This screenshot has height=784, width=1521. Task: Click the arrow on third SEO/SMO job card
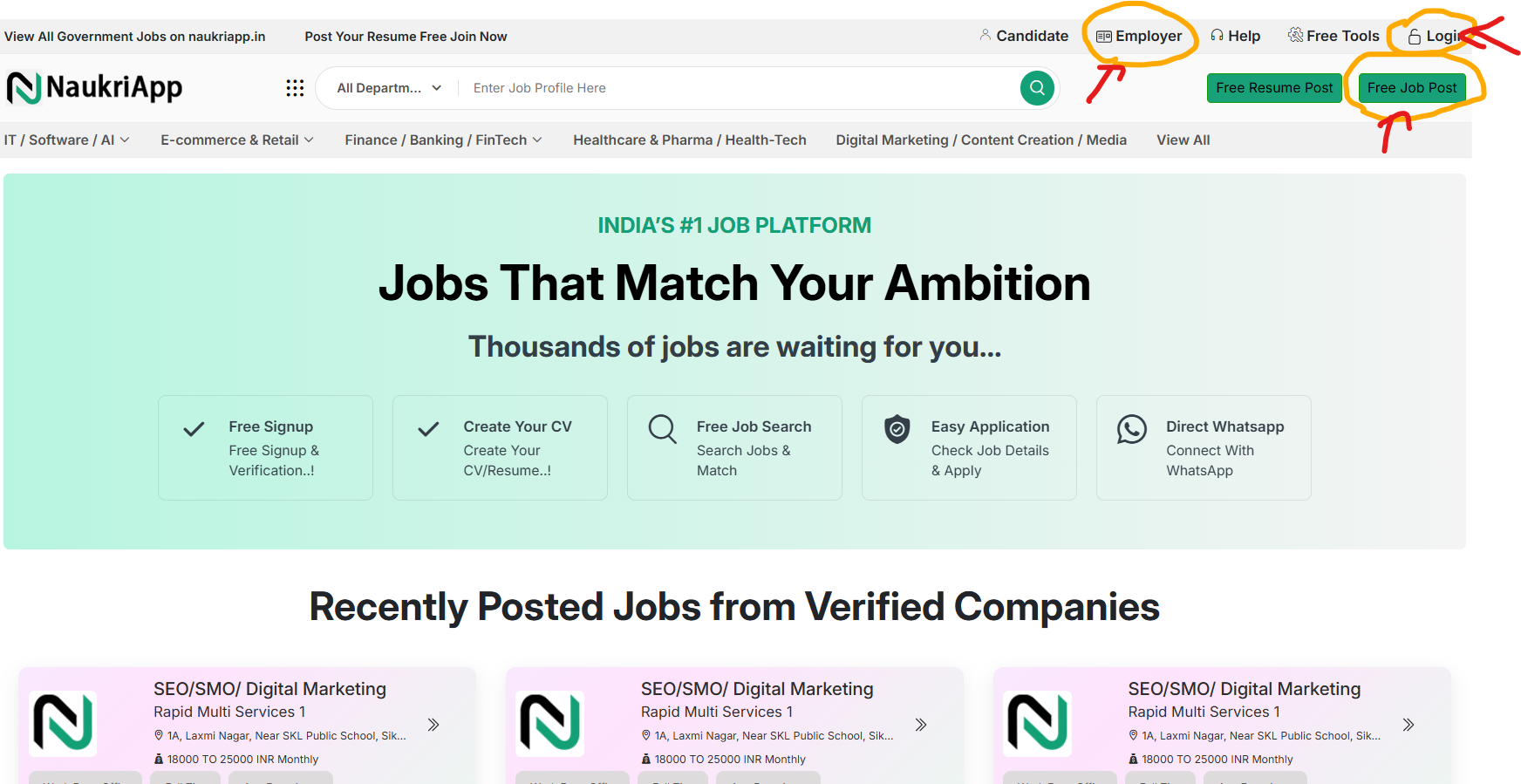1408,725
